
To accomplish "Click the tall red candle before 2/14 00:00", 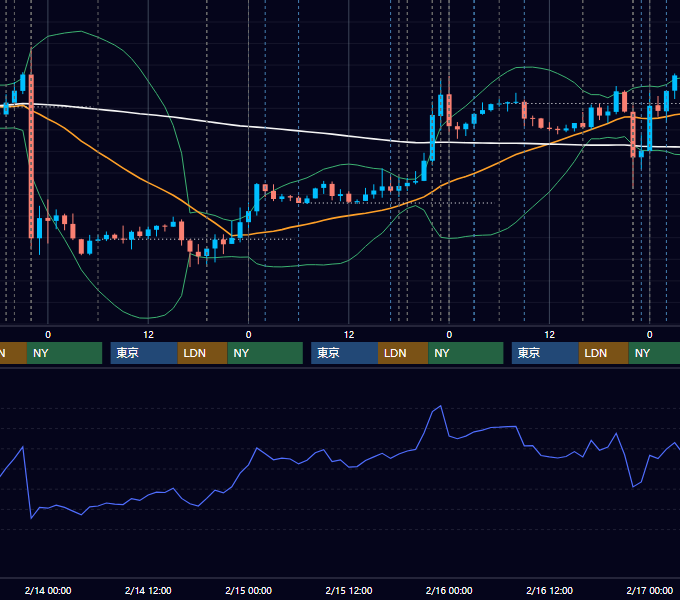I will tap(31, 156).
